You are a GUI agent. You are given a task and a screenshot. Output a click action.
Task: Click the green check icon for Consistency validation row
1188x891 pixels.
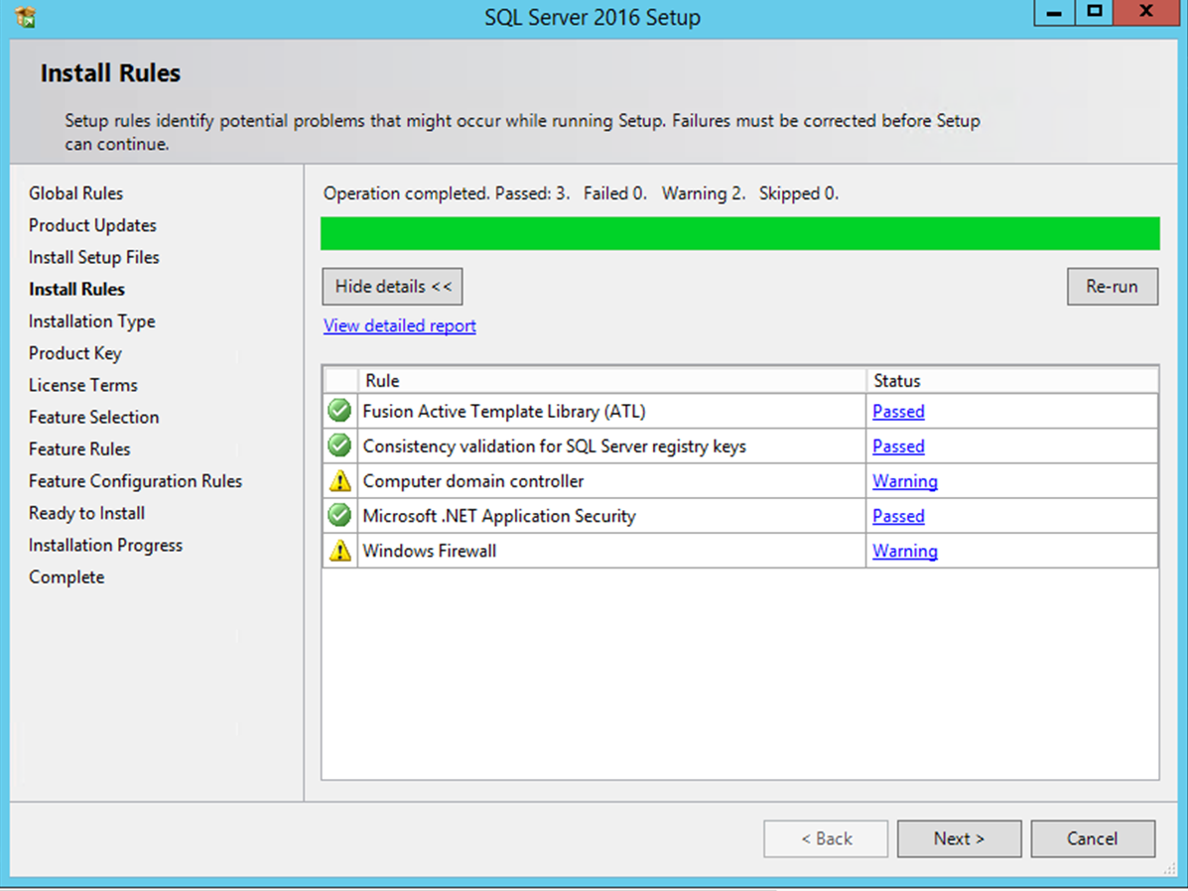click(339, 446)
